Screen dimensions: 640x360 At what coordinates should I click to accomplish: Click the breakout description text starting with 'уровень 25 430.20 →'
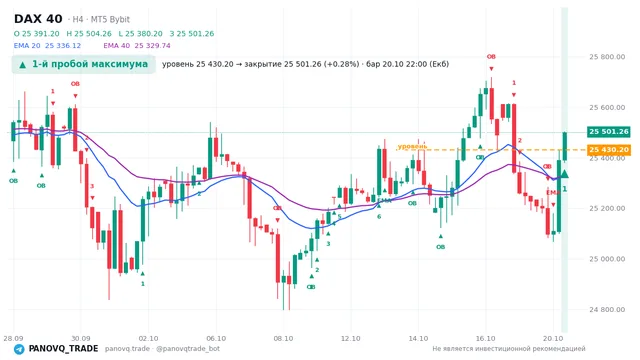click(305, 64)
